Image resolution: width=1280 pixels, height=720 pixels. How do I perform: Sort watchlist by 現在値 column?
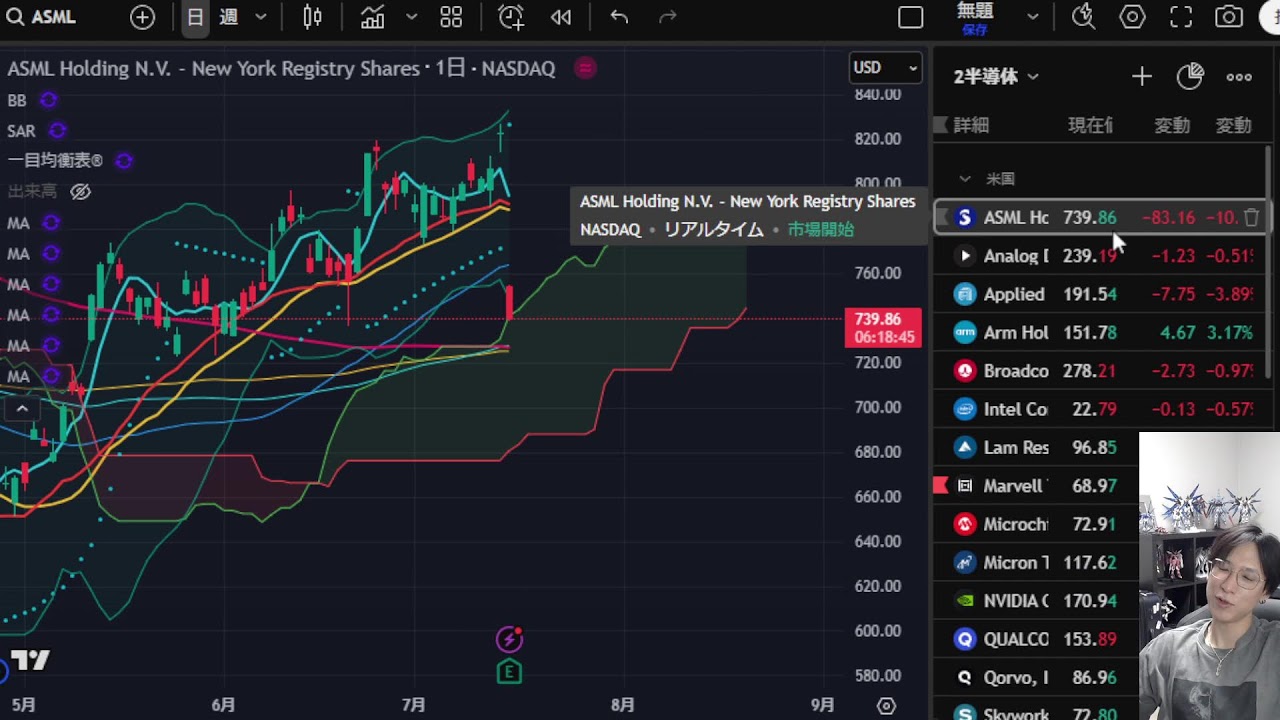[x=1090, y=125]
